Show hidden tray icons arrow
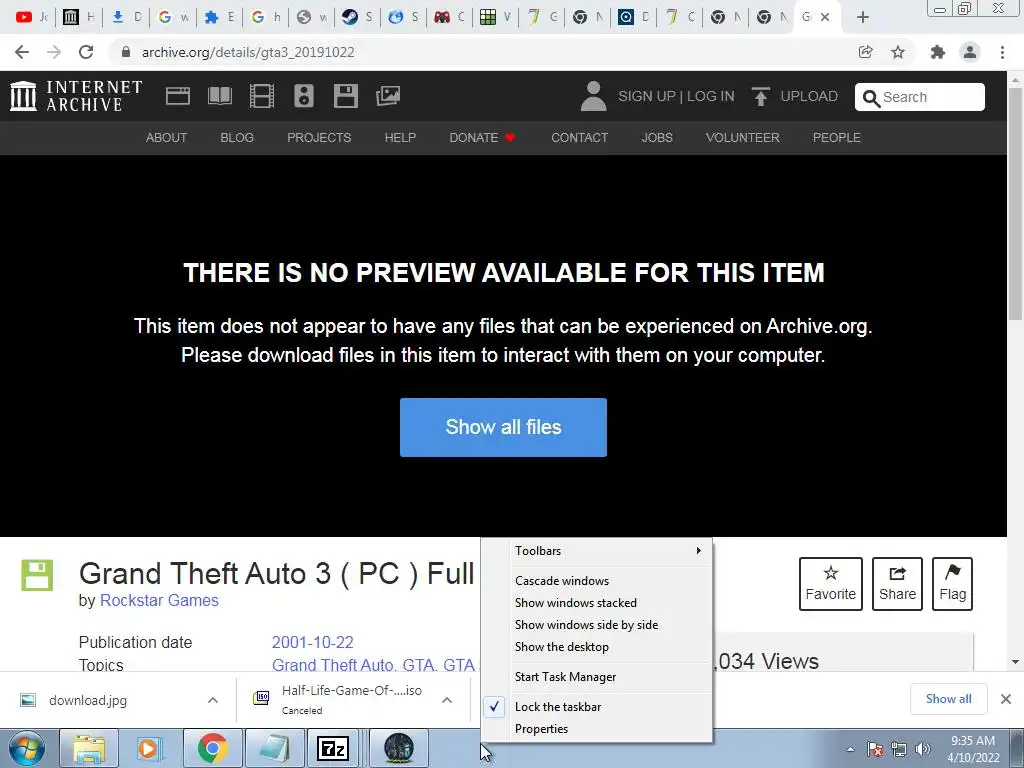1024x768 pixels. click(850, 749)
